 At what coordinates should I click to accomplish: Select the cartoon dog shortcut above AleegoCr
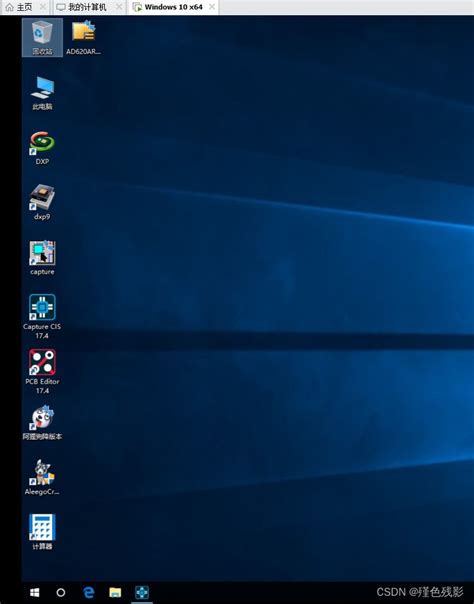(42, 422)
